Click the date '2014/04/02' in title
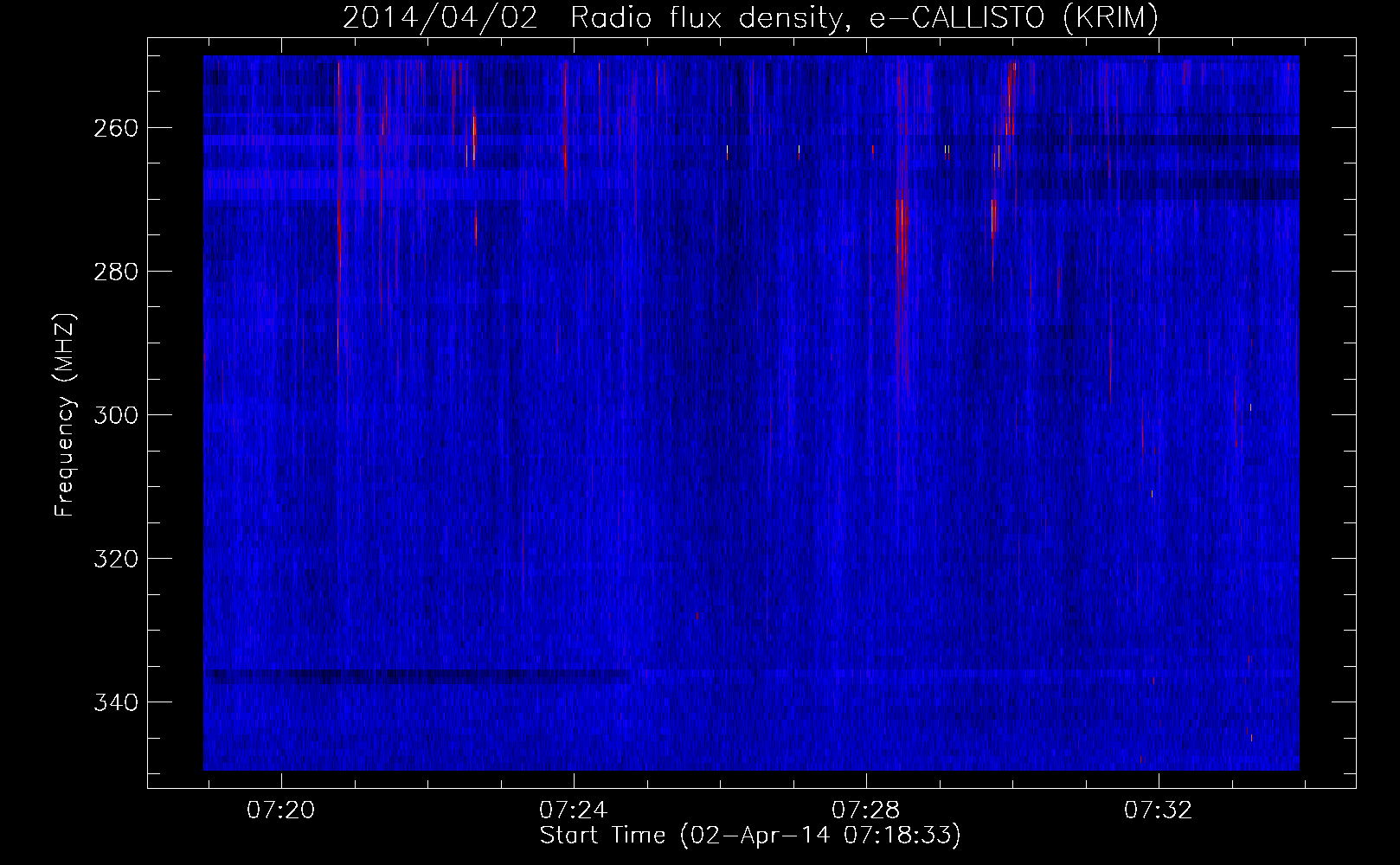The height and width of the screenshot is (865, 1400). pos(440,17)
